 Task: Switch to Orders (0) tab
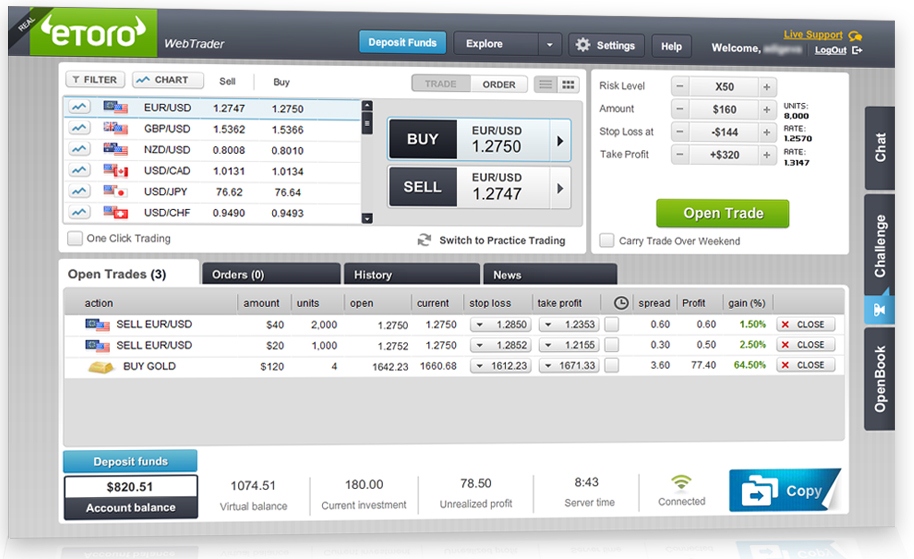[x=271, y=274]
